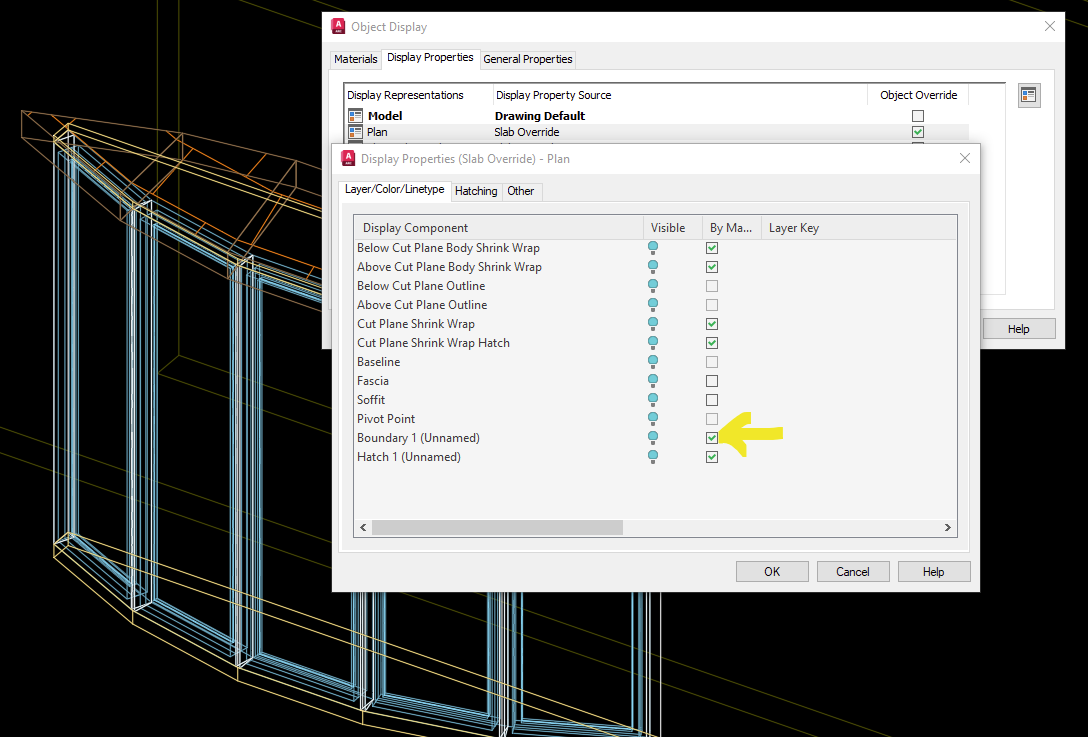
Task: Cancel the Display Properties dialog
Action: [852, 571]
